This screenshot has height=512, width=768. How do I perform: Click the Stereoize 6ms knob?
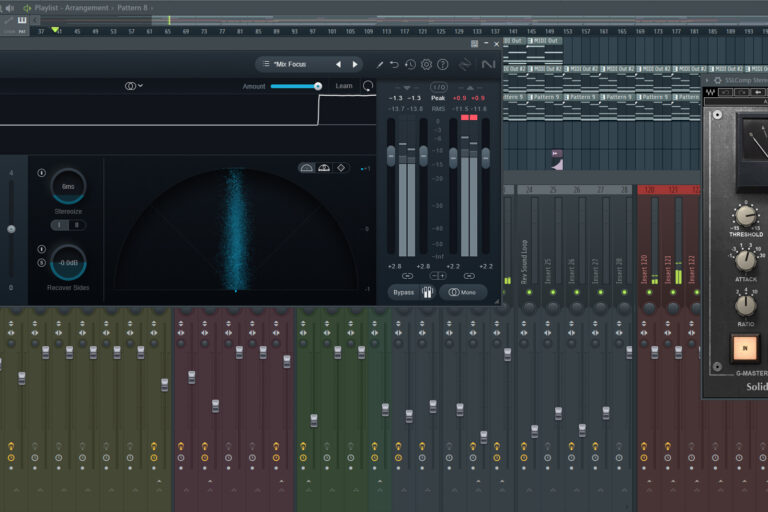[x=68, y=186]
